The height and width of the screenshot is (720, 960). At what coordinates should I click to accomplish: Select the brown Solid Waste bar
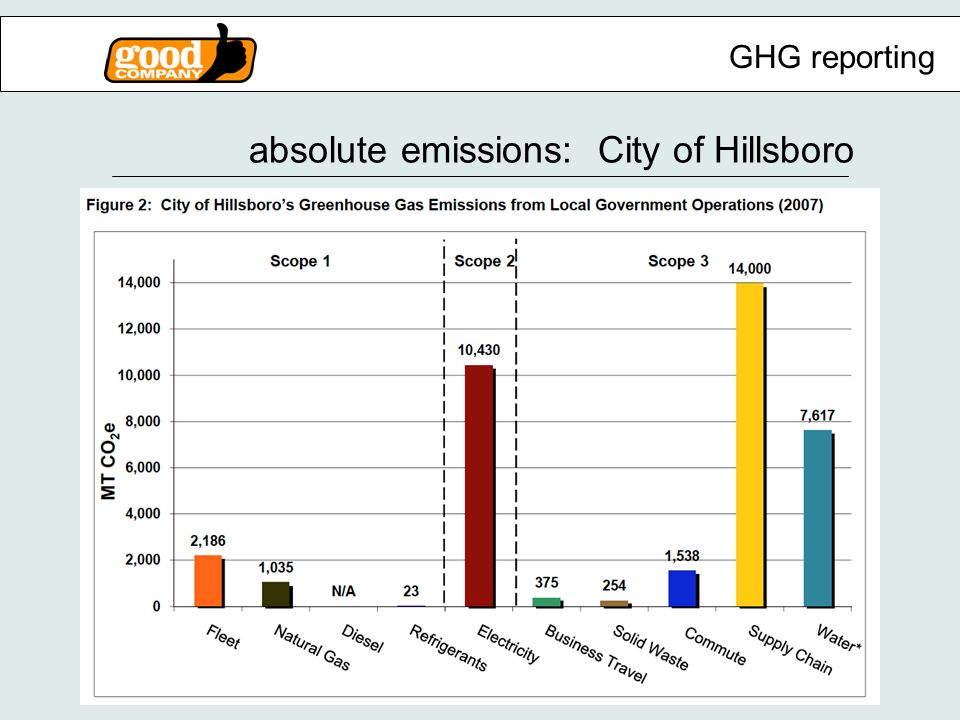pos(615,604)
